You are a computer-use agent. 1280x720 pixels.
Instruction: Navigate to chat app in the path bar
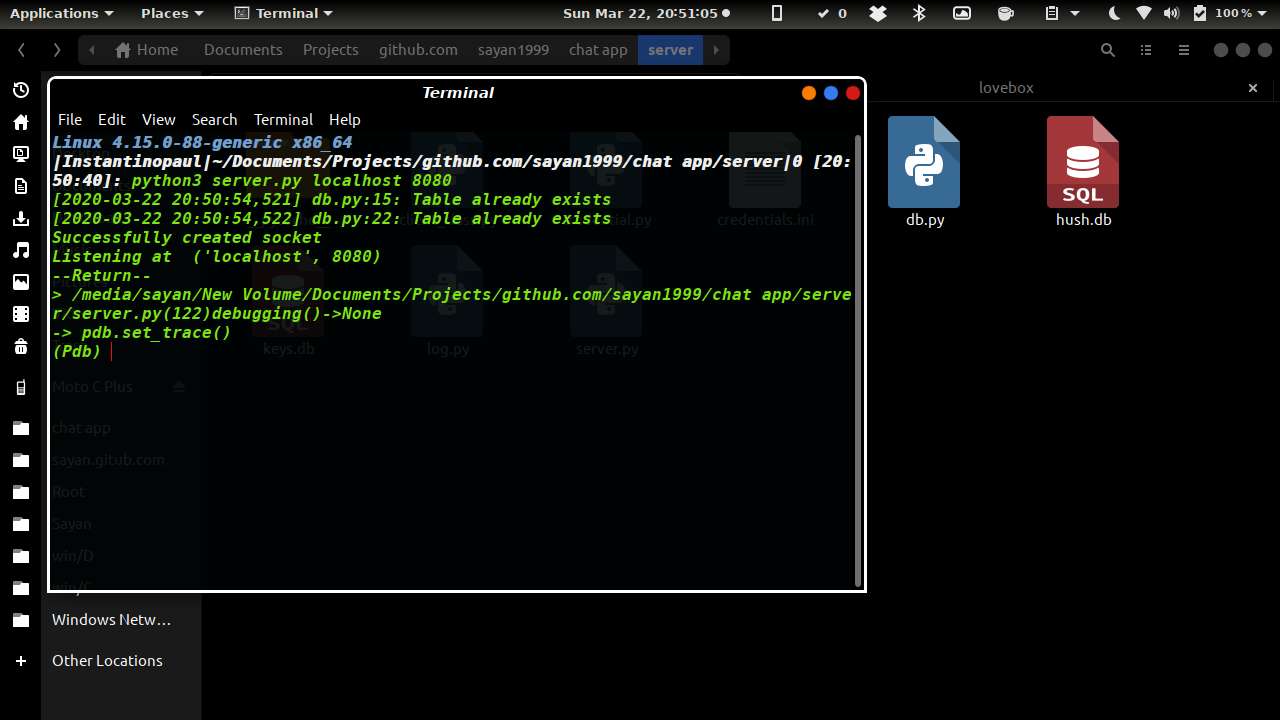click(x=598, y=50)
